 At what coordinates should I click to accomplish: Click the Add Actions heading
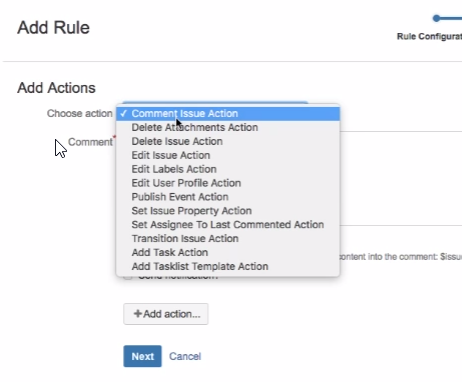pyautogui.click(x=56, y=88)
